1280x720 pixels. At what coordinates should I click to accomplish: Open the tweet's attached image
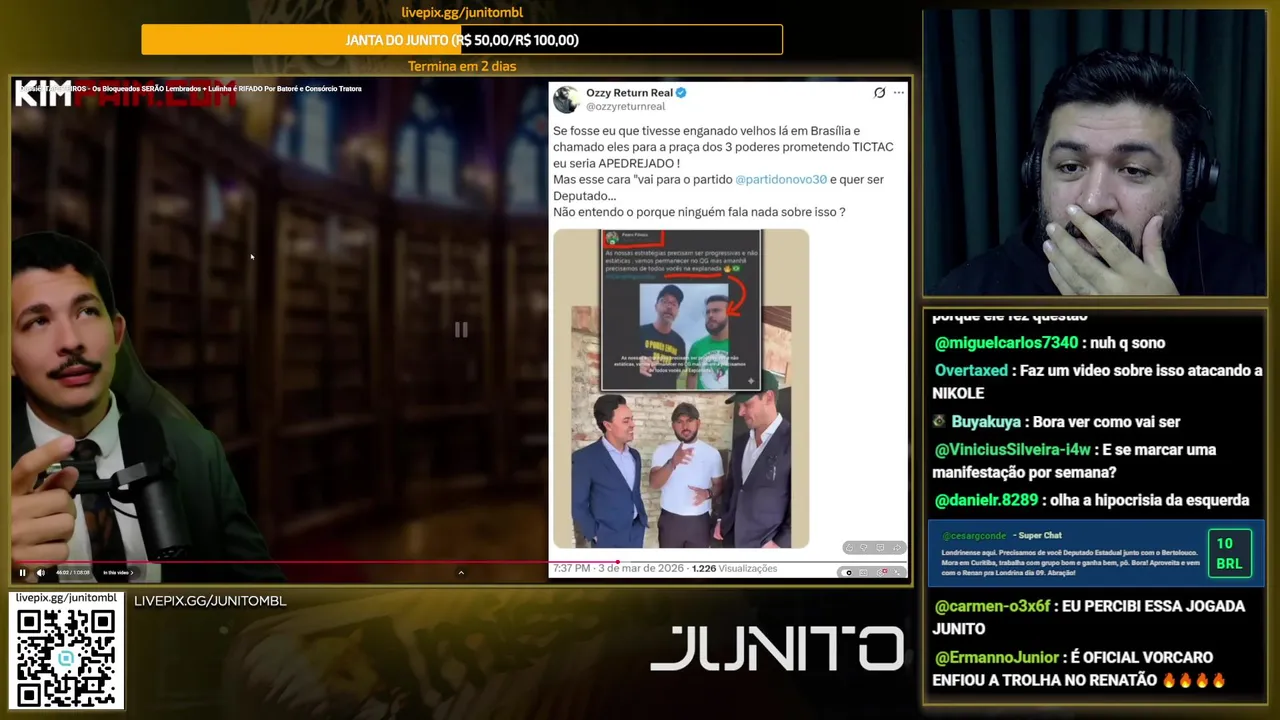tap(681, 388)
